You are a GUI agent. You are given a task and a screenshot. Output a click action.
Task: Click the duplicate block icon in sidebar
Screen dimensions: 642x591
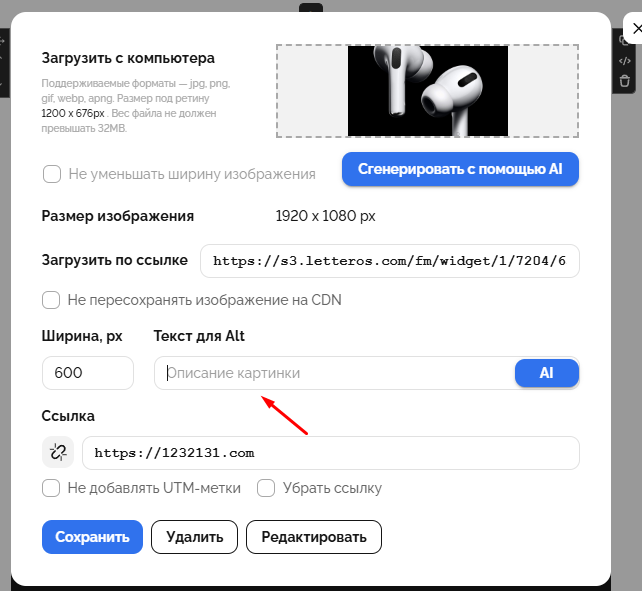pos(623,41)
